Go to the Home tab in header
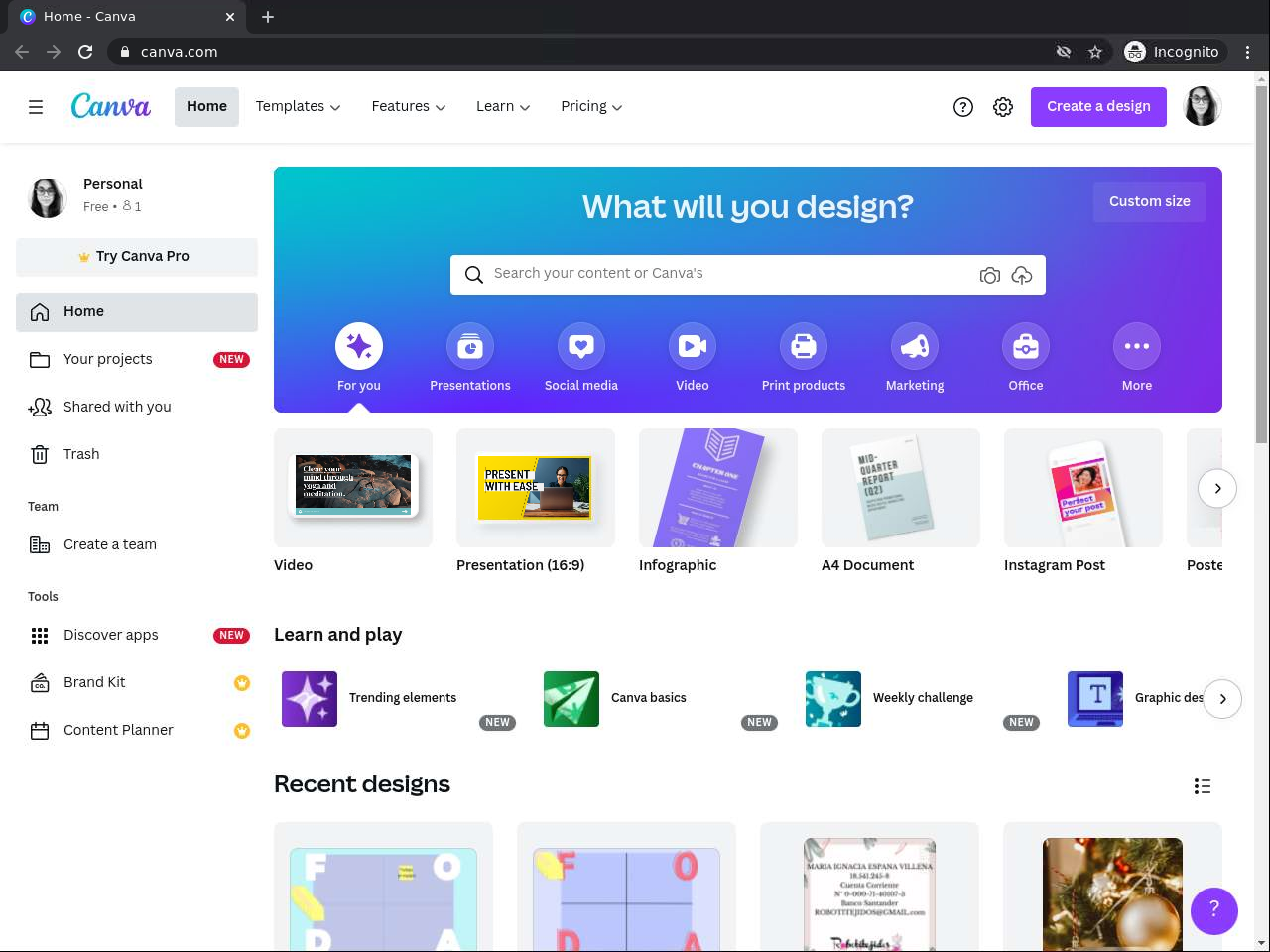This screenshot has height=952, width=1270. pos(206,107)
